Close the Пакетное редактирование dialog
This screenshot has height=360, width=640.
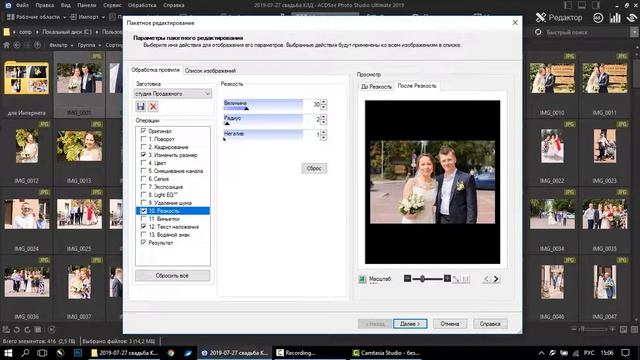[x=515, y=22]
